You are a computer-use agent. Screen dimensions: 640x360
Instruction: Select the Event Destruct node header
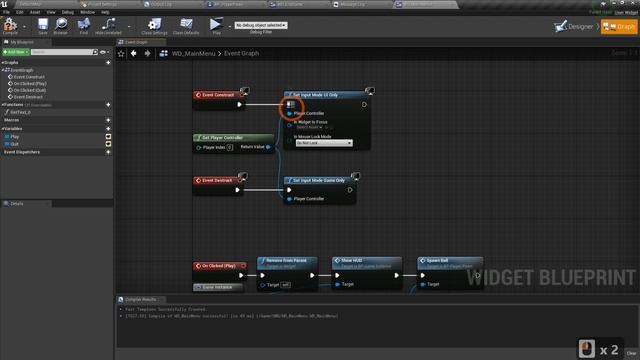pos(218,180)
